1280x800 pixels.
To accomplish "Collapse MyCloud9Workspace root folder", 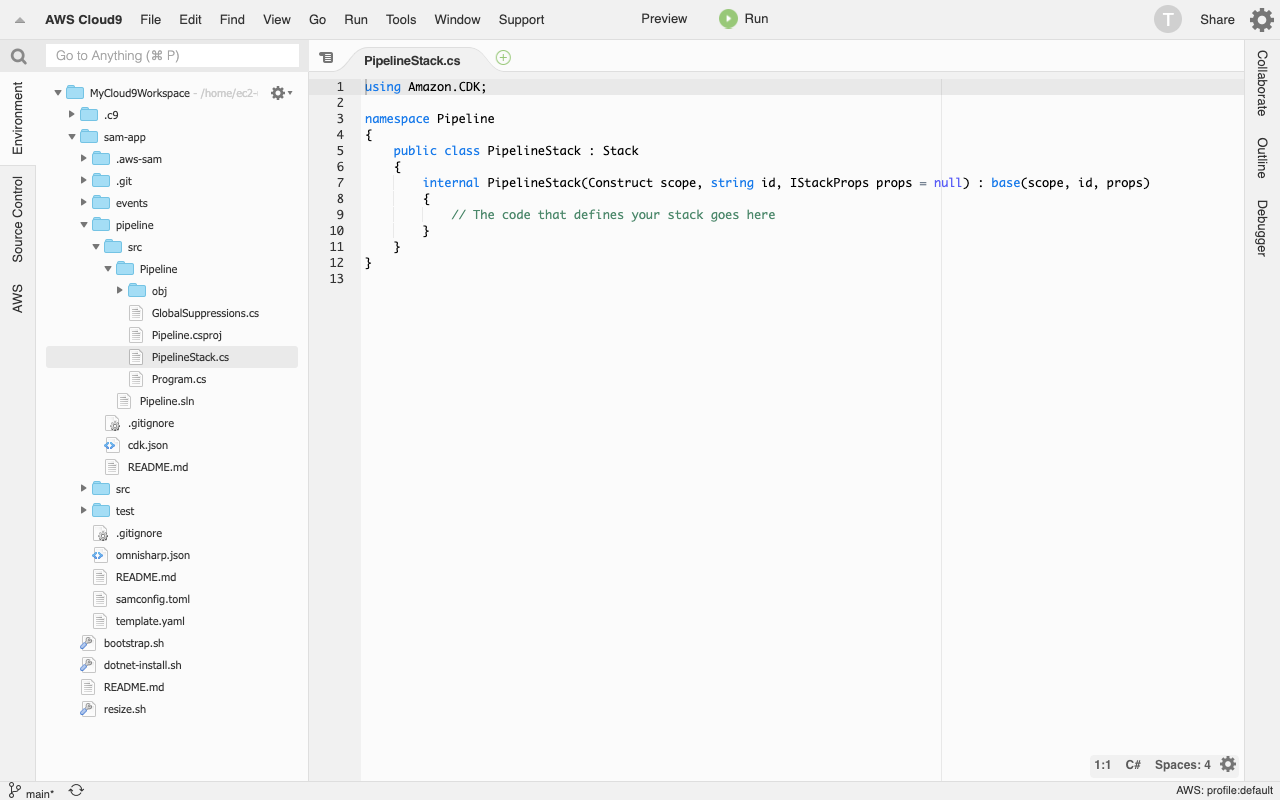I will [x=58, y=93].
